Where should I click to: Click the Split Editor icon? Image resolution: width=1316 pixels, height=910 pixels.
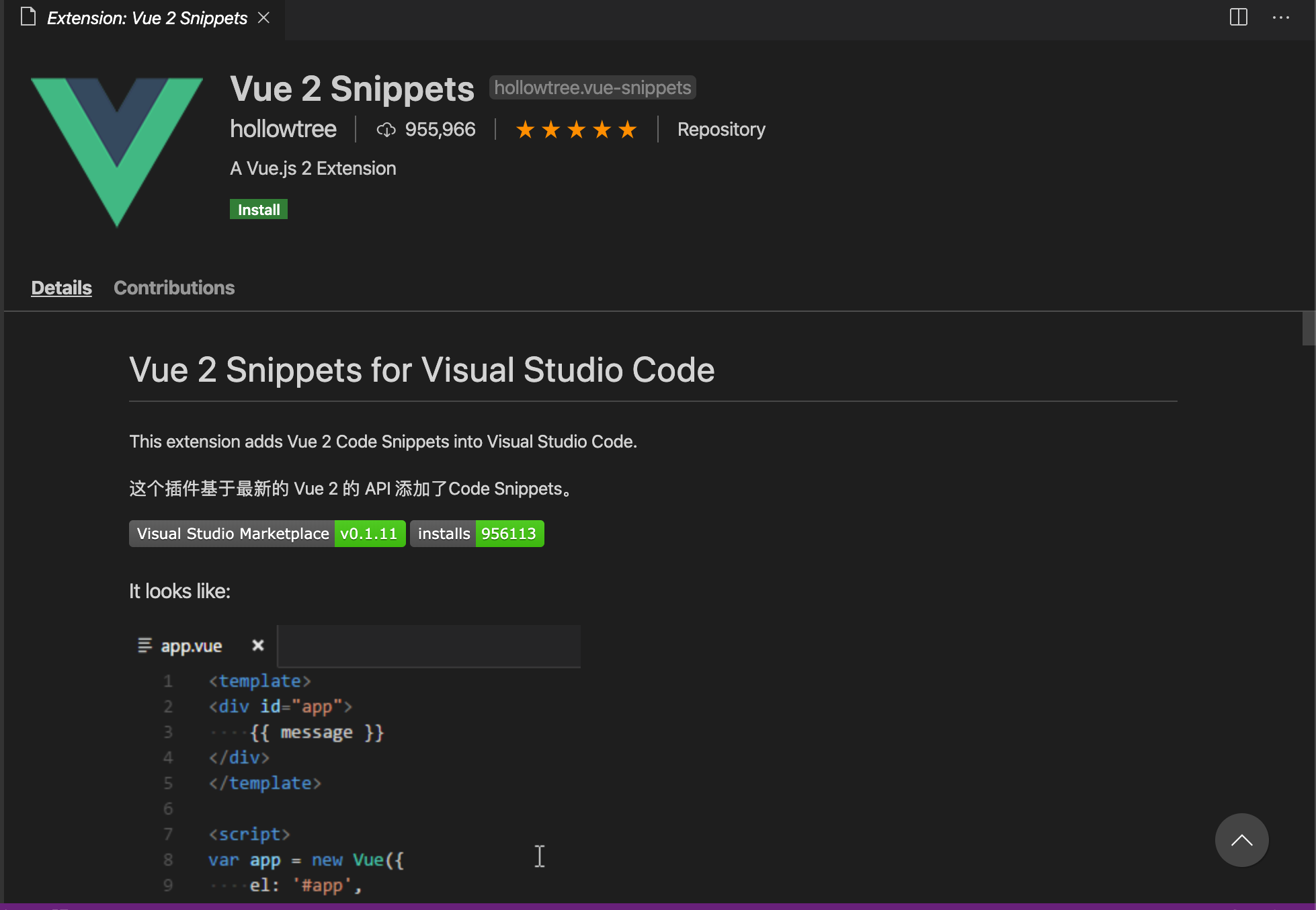point(1238,18)
